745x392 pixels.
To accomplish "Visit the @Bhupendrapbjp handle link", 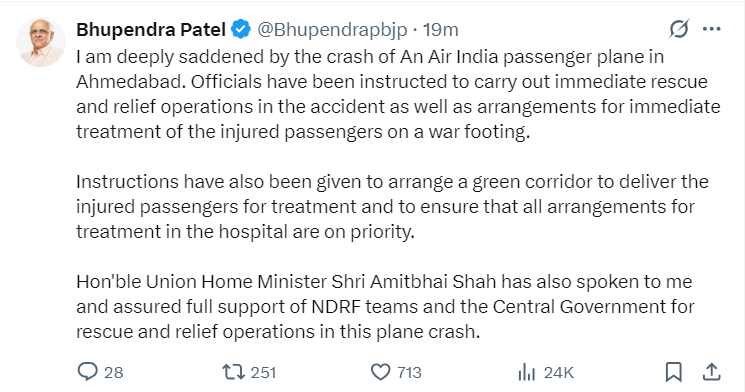I will [x=332, y=30].
